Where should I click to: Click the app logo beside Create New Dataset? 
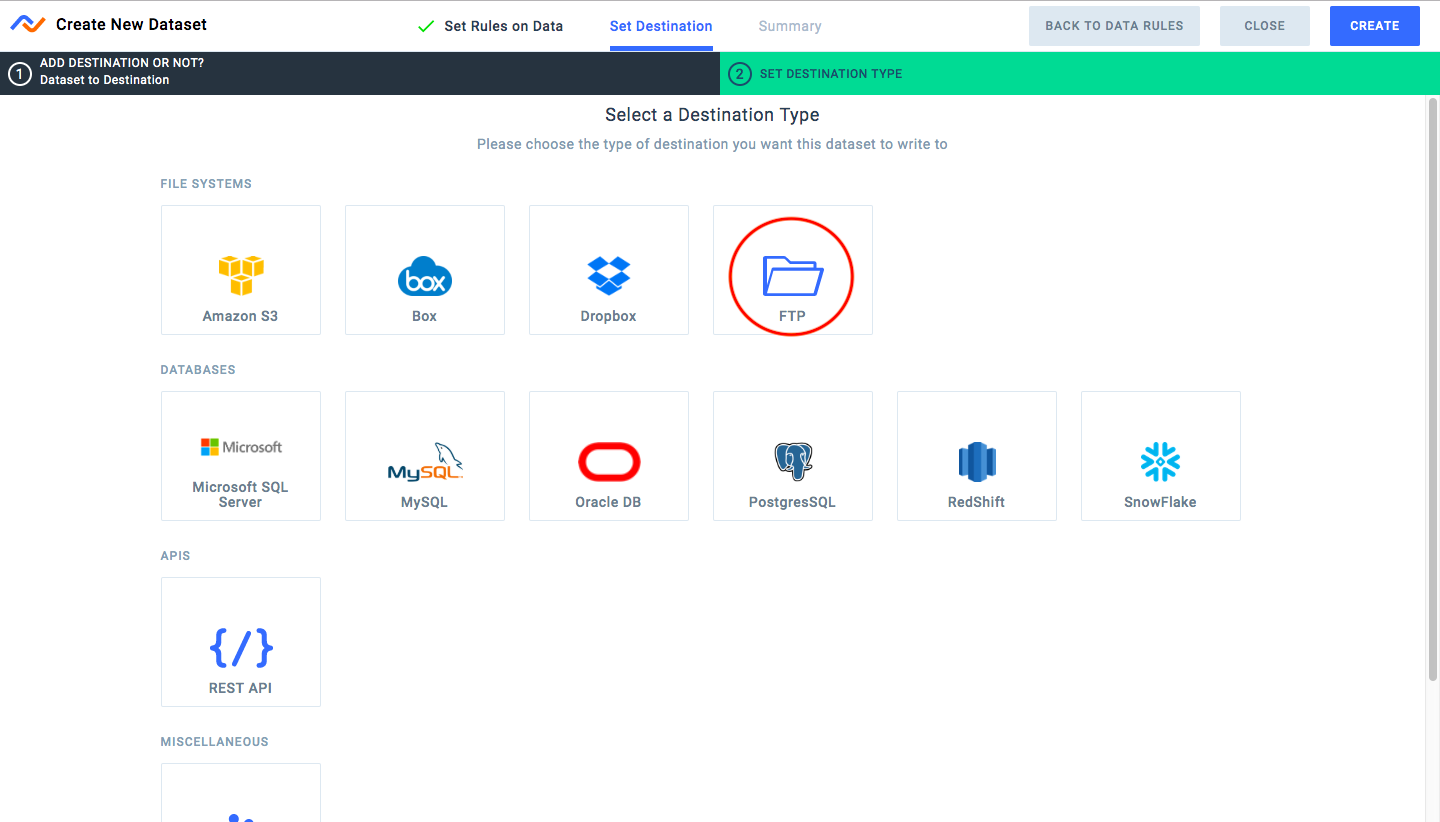(28, 24)
